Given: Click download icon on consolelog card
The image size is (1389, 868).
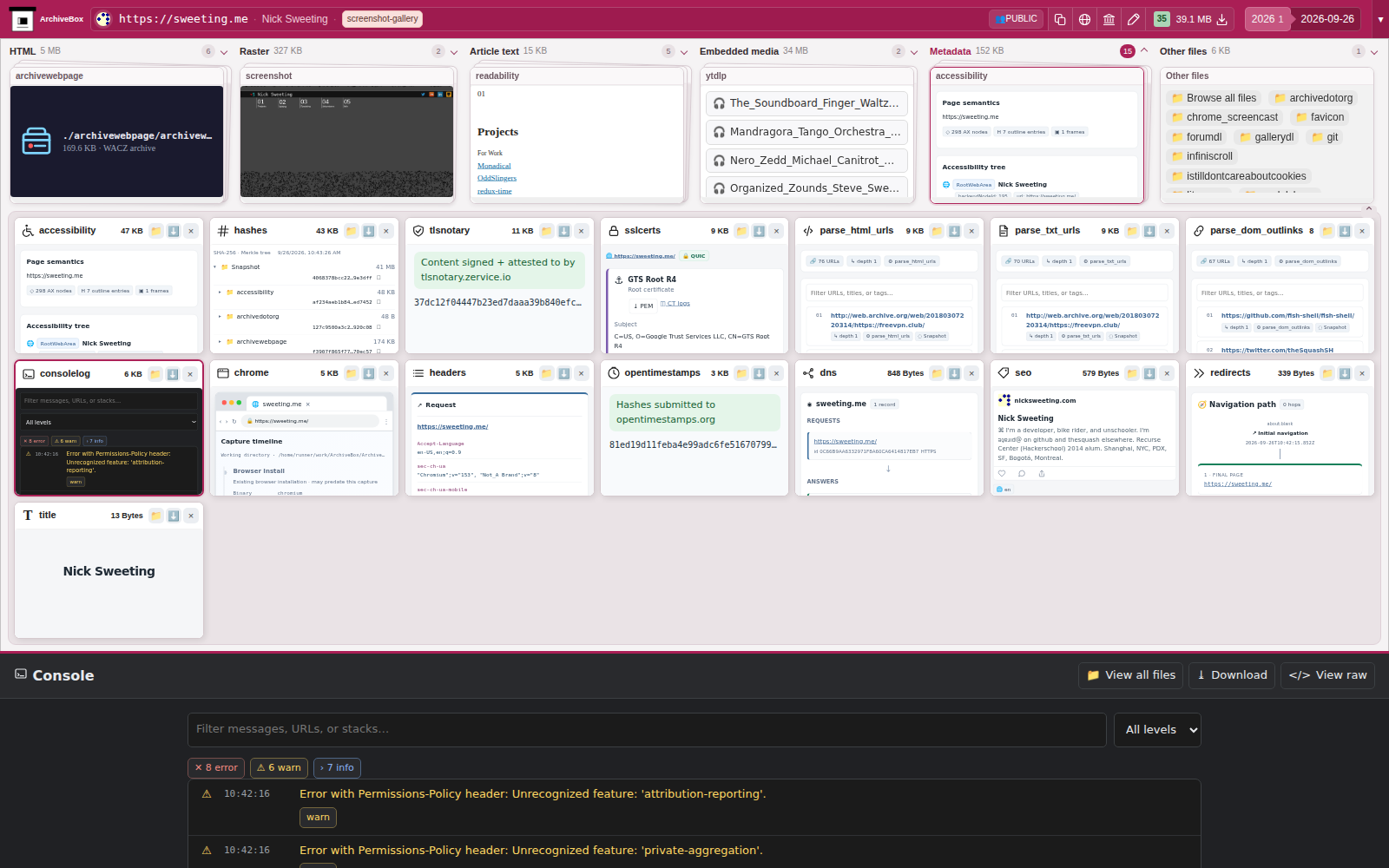Looking at the screenshot, I should pyautogui.click(x=173, y=374).
